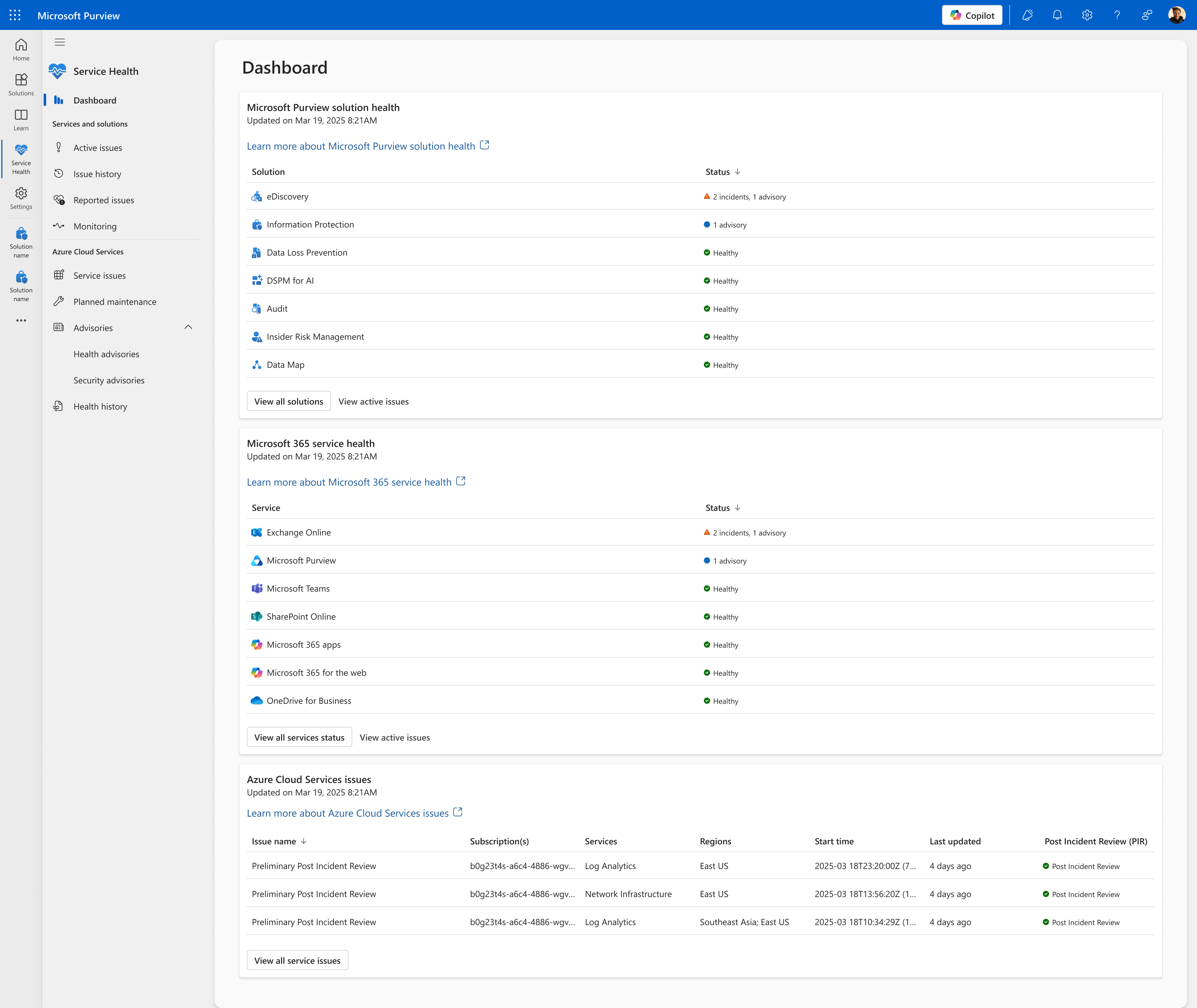Click the Data Map icon
Viewport: 1197px width, 1008px height.
tap(257, 365)
